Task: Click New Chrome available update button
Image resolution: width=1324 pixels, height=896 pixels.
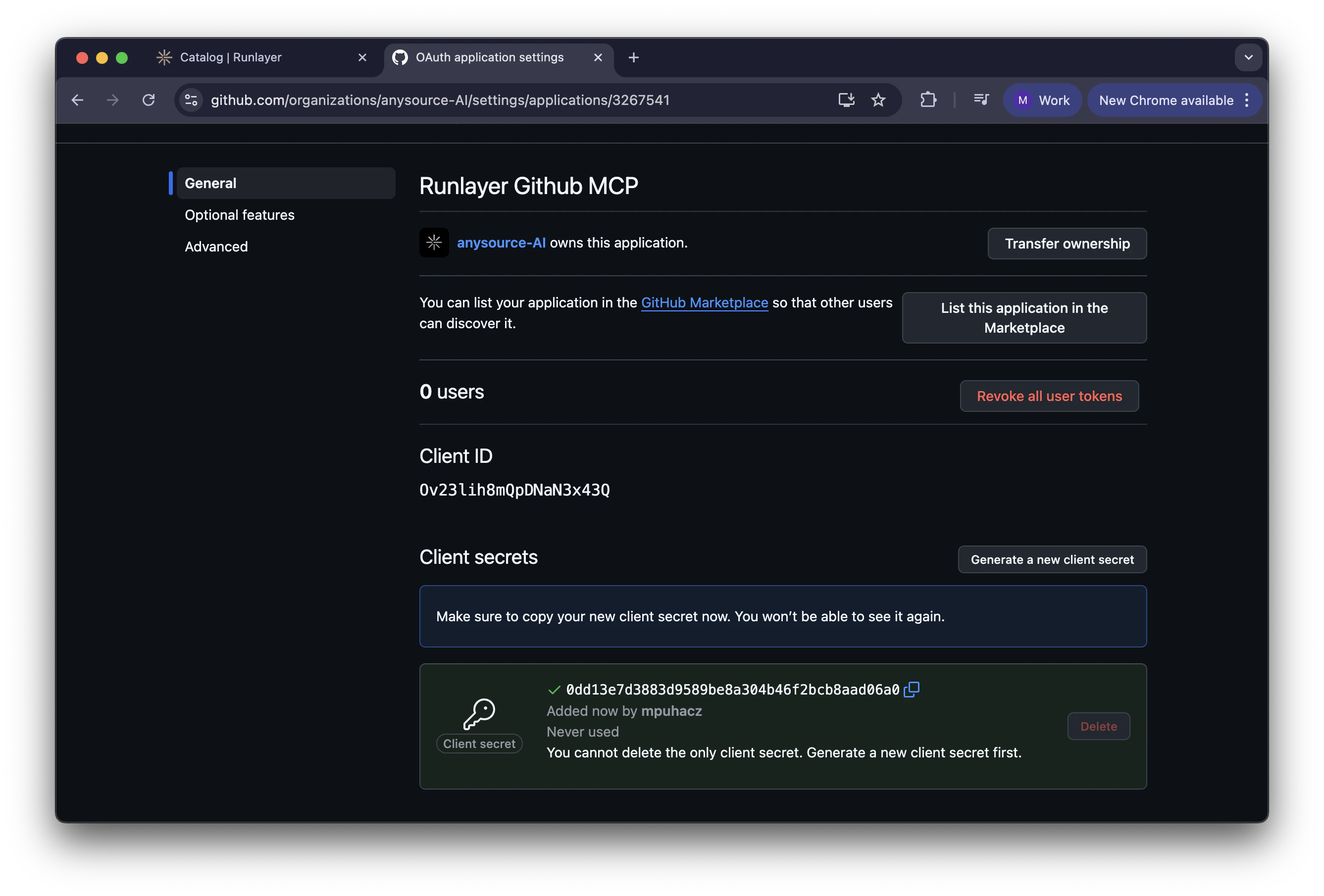Action: [x=1166, y=100]
